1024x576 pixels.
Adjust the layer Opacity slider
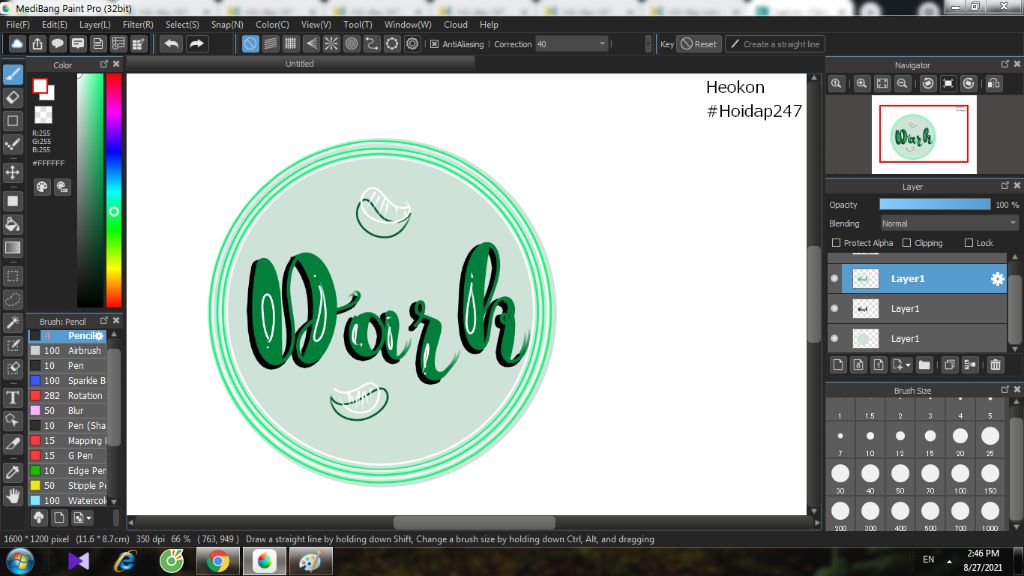coord(935,204)
